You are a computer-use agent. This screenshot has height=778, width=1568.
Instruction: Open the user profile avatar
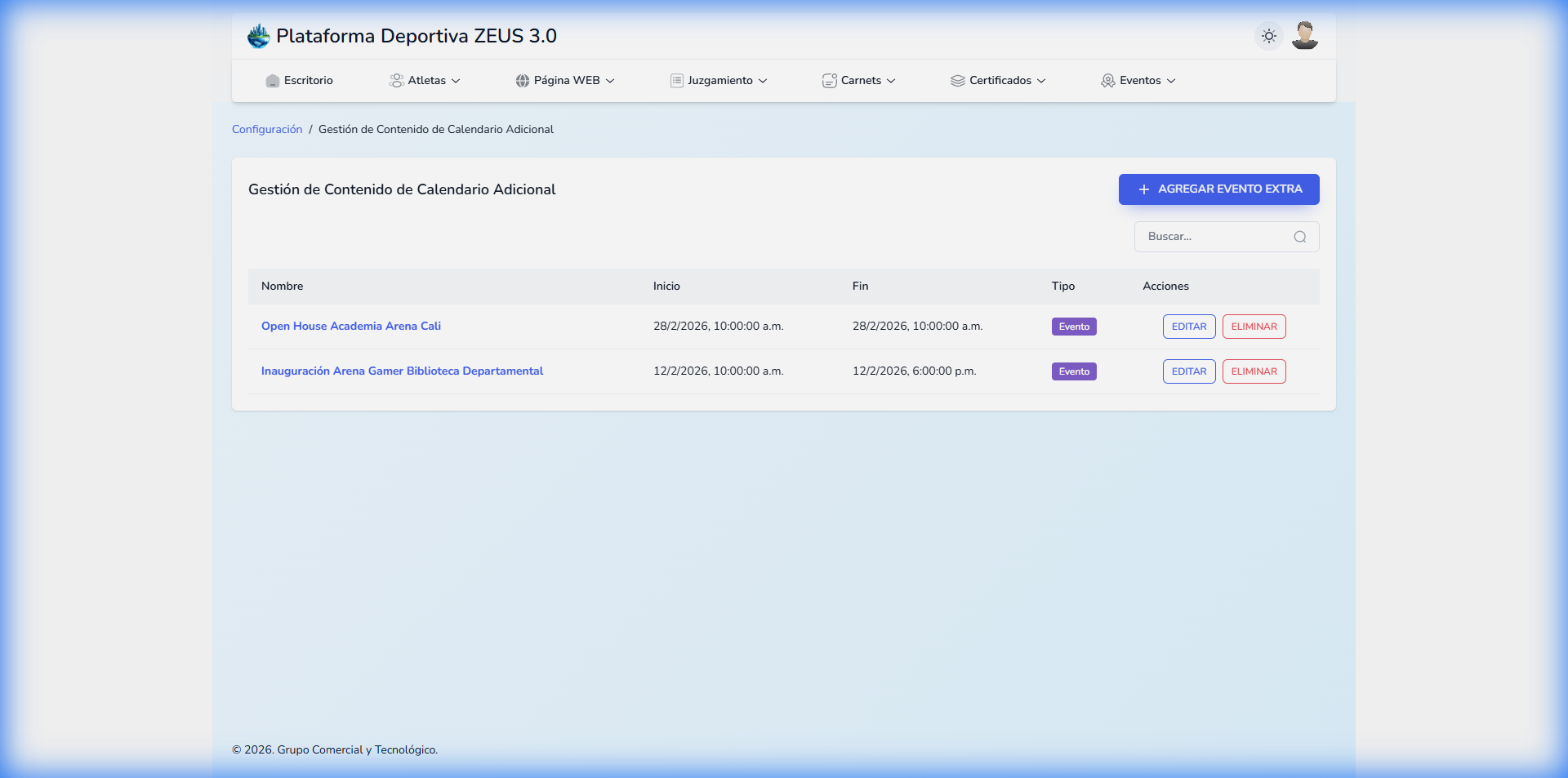(1304, 35)
